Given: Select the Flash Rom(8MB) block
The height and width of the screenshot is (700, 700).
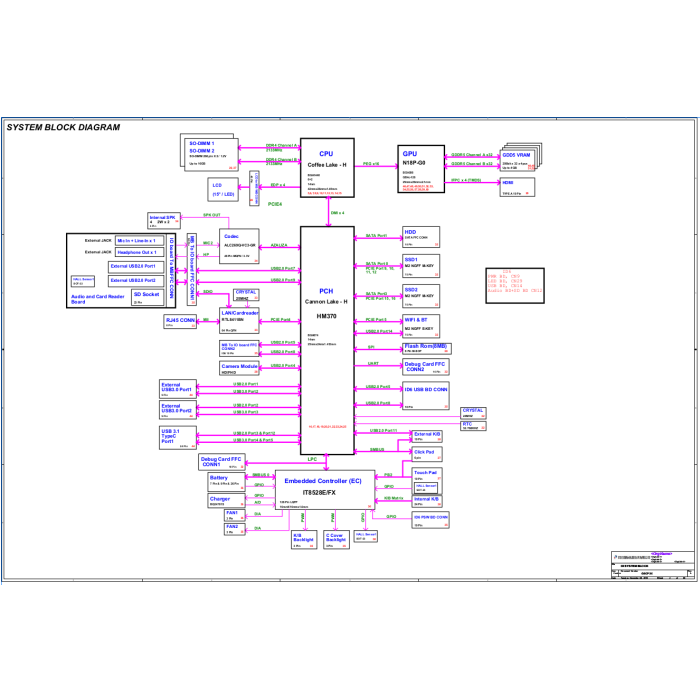Looking at the screenshot, I should (427, 348).
